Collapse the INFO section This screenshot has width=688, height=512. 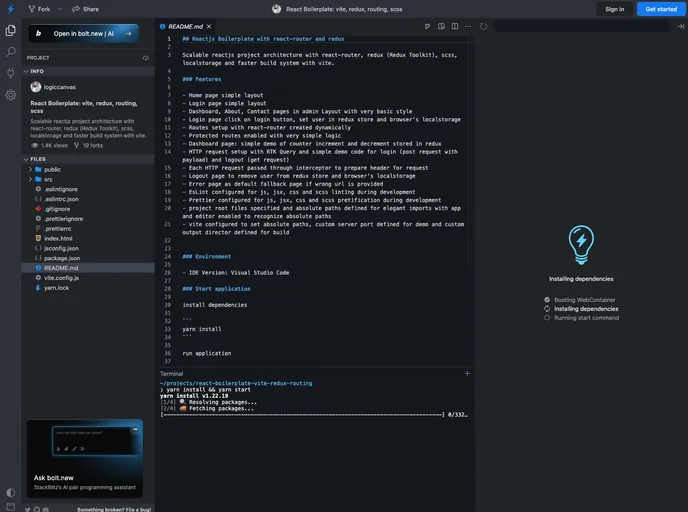click(37, 71)
